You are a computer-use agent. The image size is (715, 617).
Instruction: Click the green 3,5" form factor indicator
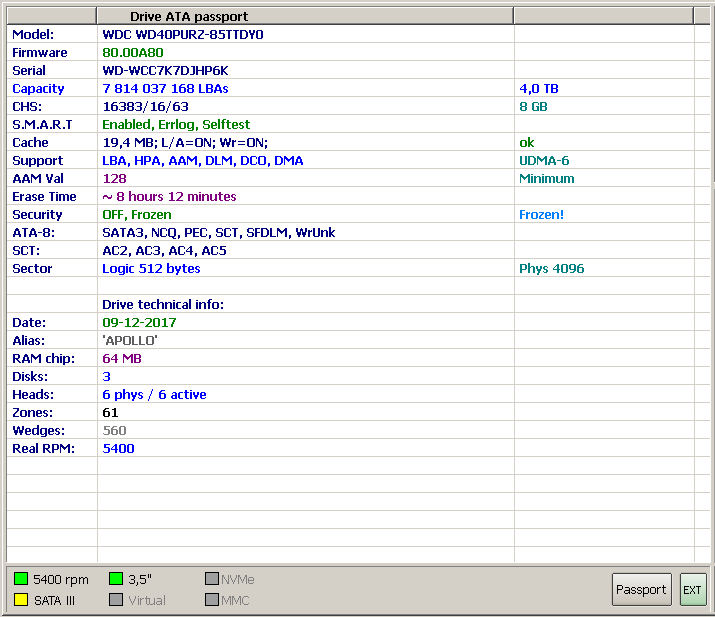[116, 579]
